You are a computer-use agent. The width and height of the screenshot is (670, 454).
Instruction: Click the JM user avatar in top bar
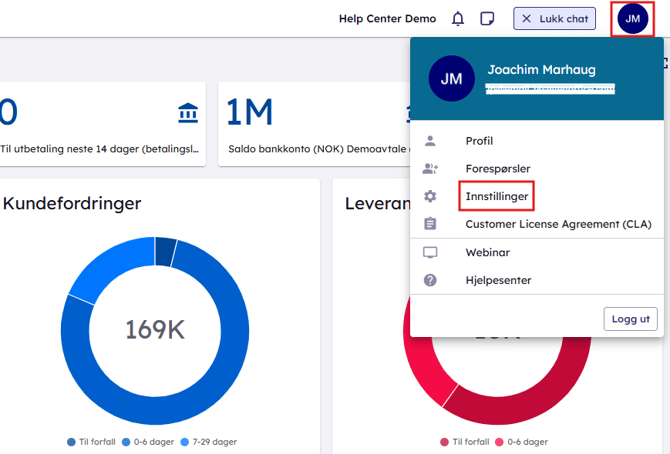pyautogui.click(x=632, y=19)
